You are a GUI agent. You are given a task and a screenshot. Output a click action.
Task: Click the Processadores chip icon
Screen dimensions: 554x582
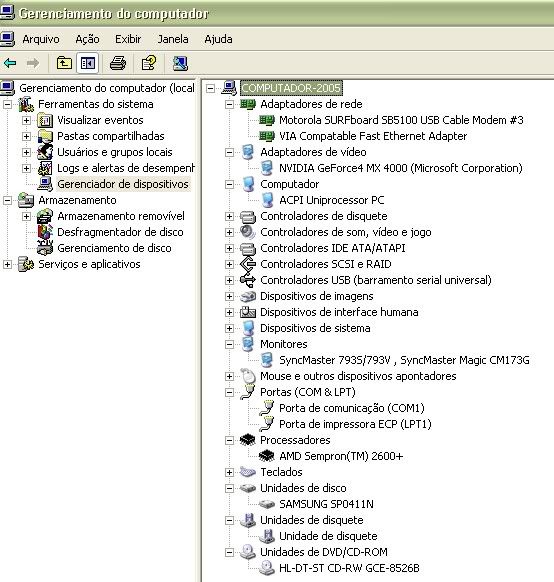coord(248,440)
